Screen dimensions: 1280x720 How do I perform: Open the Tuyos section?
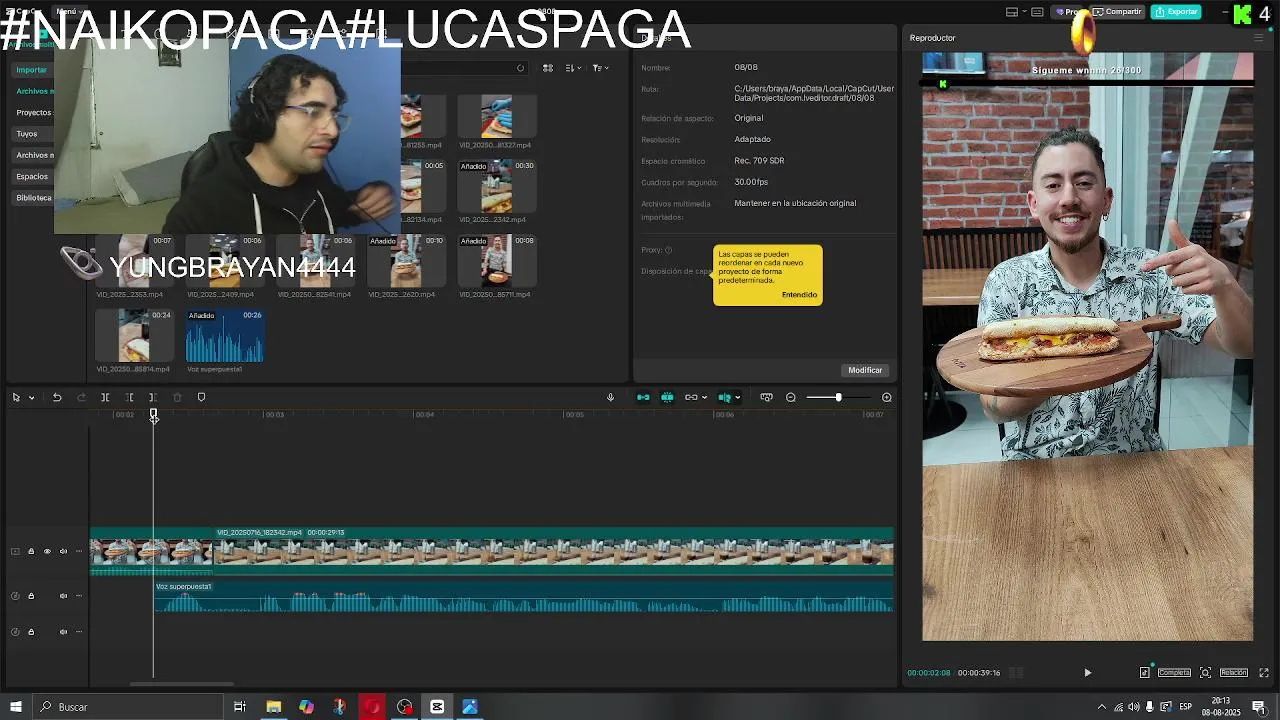pos(27,134)
